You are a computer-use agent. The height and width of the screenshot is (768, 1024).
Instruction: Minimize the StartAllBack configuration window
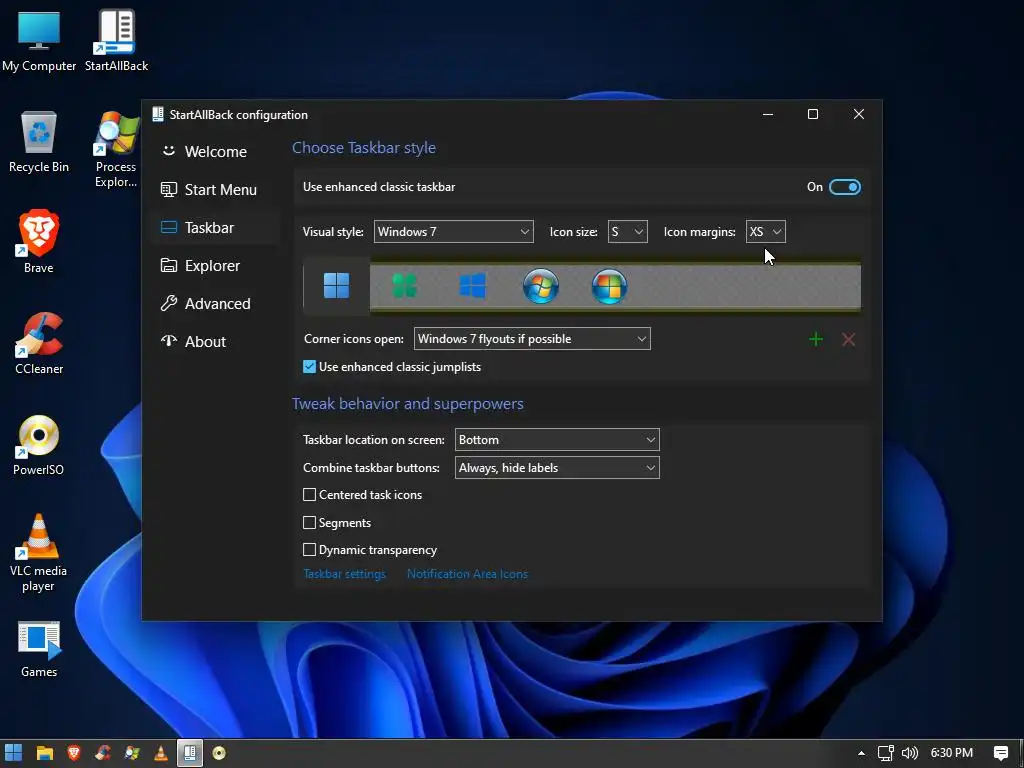[x=768, y=114]
